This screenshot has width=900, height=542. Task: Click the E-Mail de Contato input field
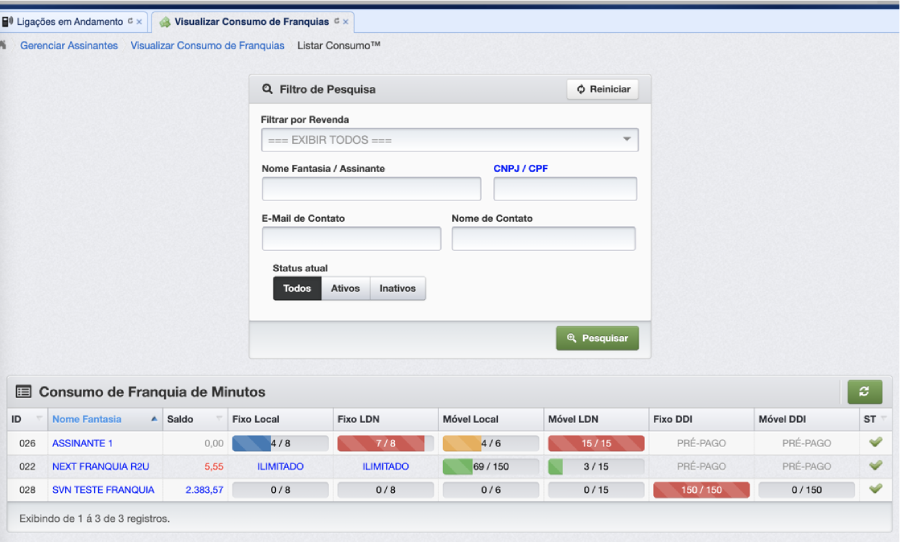(351, 238)
